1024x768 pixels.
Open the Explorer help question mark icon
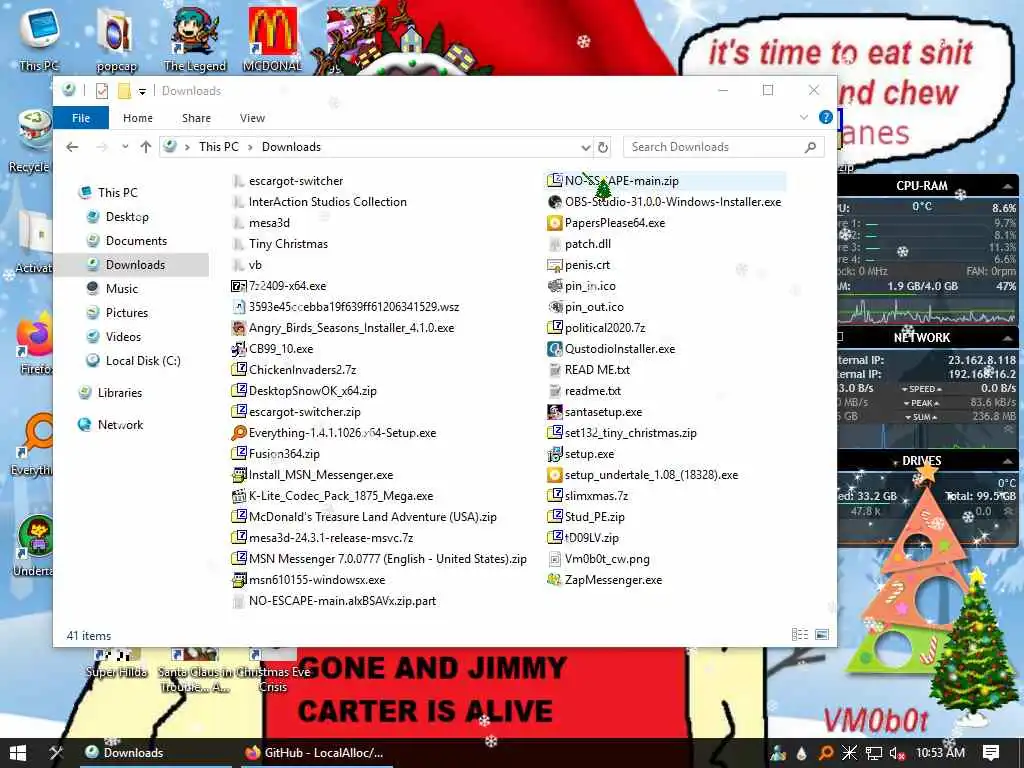coord(825,118)
